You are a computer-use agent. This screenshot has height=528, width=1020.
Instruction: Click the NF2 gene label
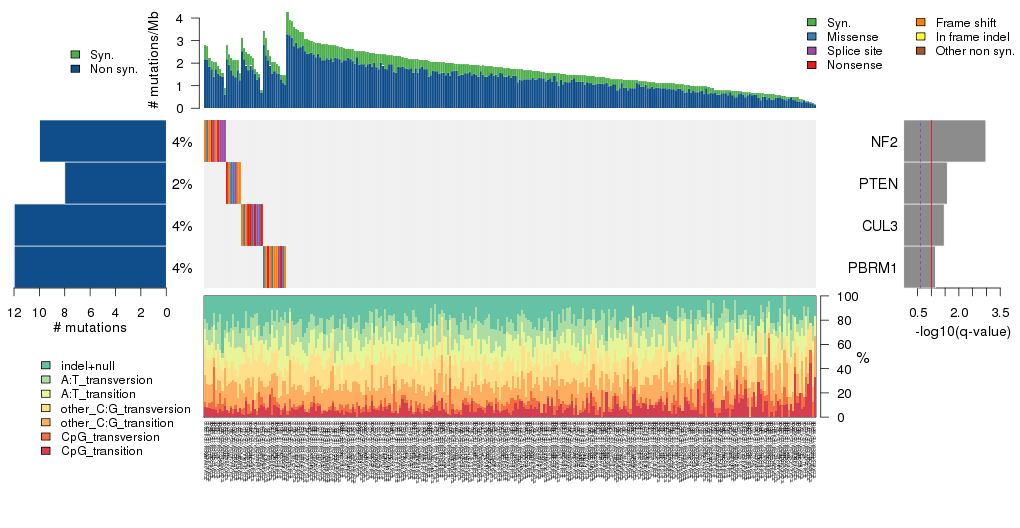[x=883, y=142]
